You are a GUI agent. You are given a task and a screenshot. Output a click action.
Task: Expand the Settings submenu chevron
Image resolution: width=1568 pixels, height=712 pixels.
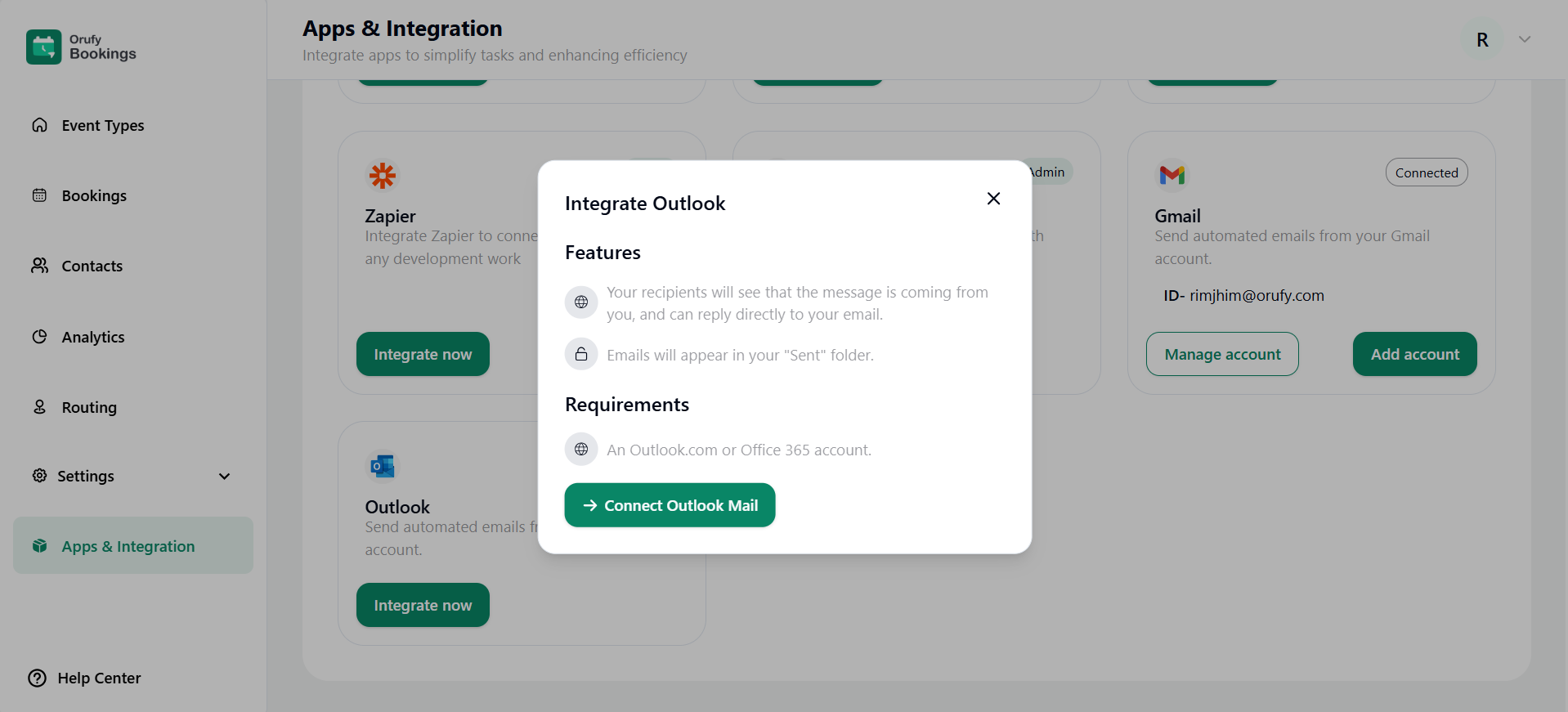point(224,476)
